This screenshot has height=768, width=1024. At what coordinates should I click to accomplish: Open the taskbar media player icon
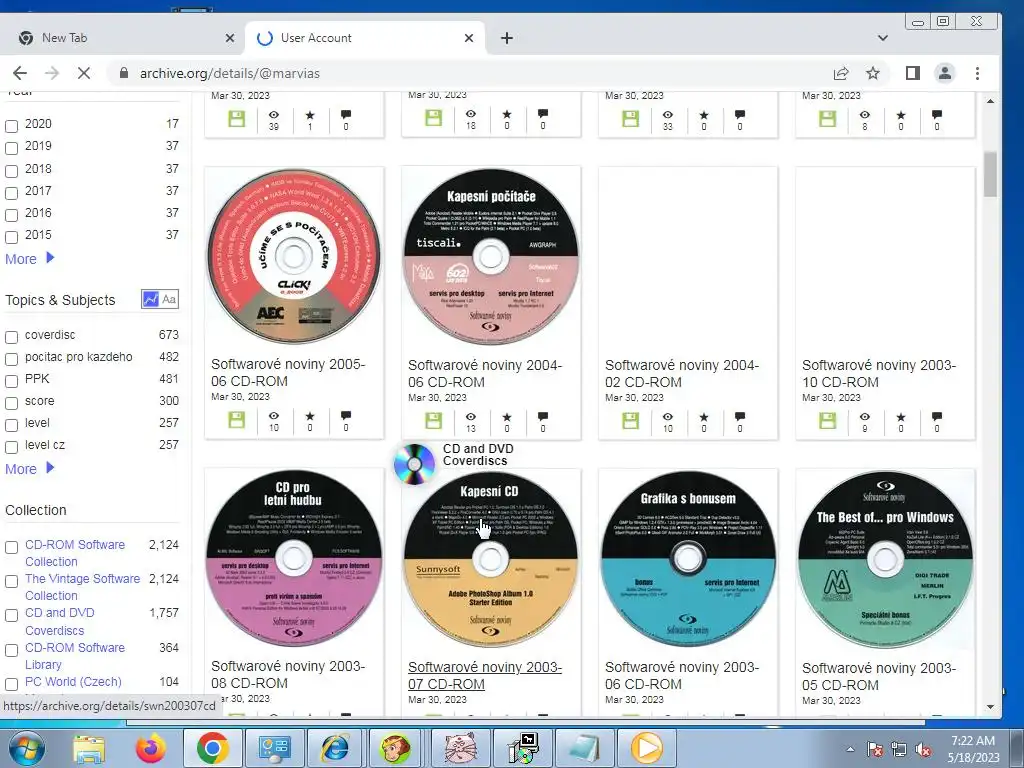(647, 748)
